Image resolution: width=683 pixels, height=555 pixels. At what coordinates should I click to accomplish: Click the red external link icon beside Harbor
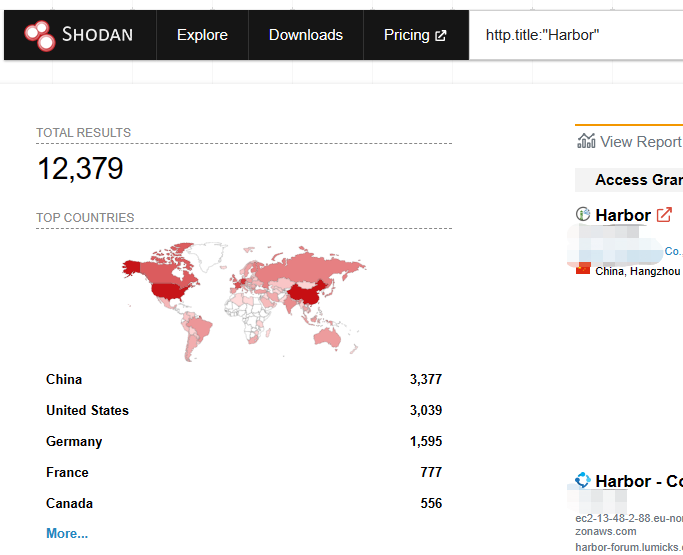(x=664, y=215)
